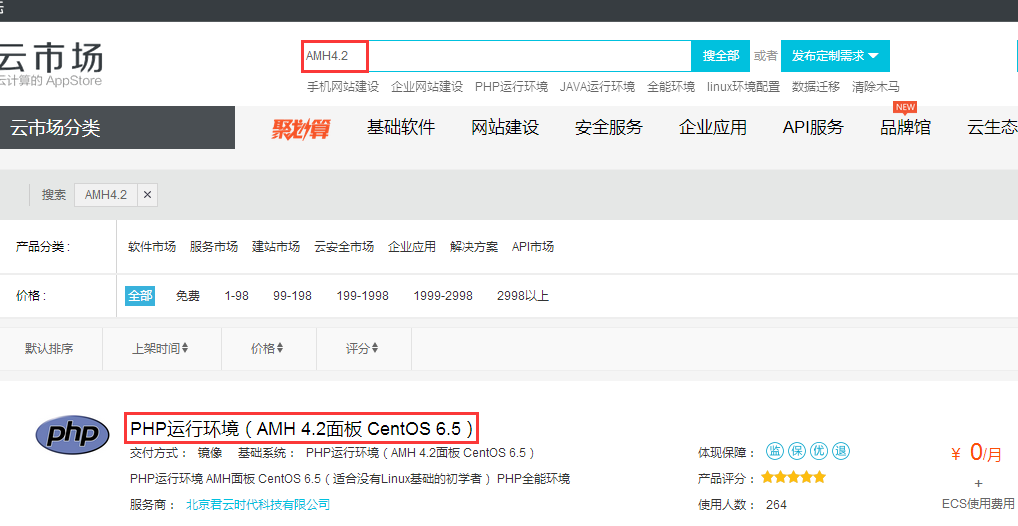Click the linux环境配置 suggestion link
1018x526 pixels.
point(743,86)
